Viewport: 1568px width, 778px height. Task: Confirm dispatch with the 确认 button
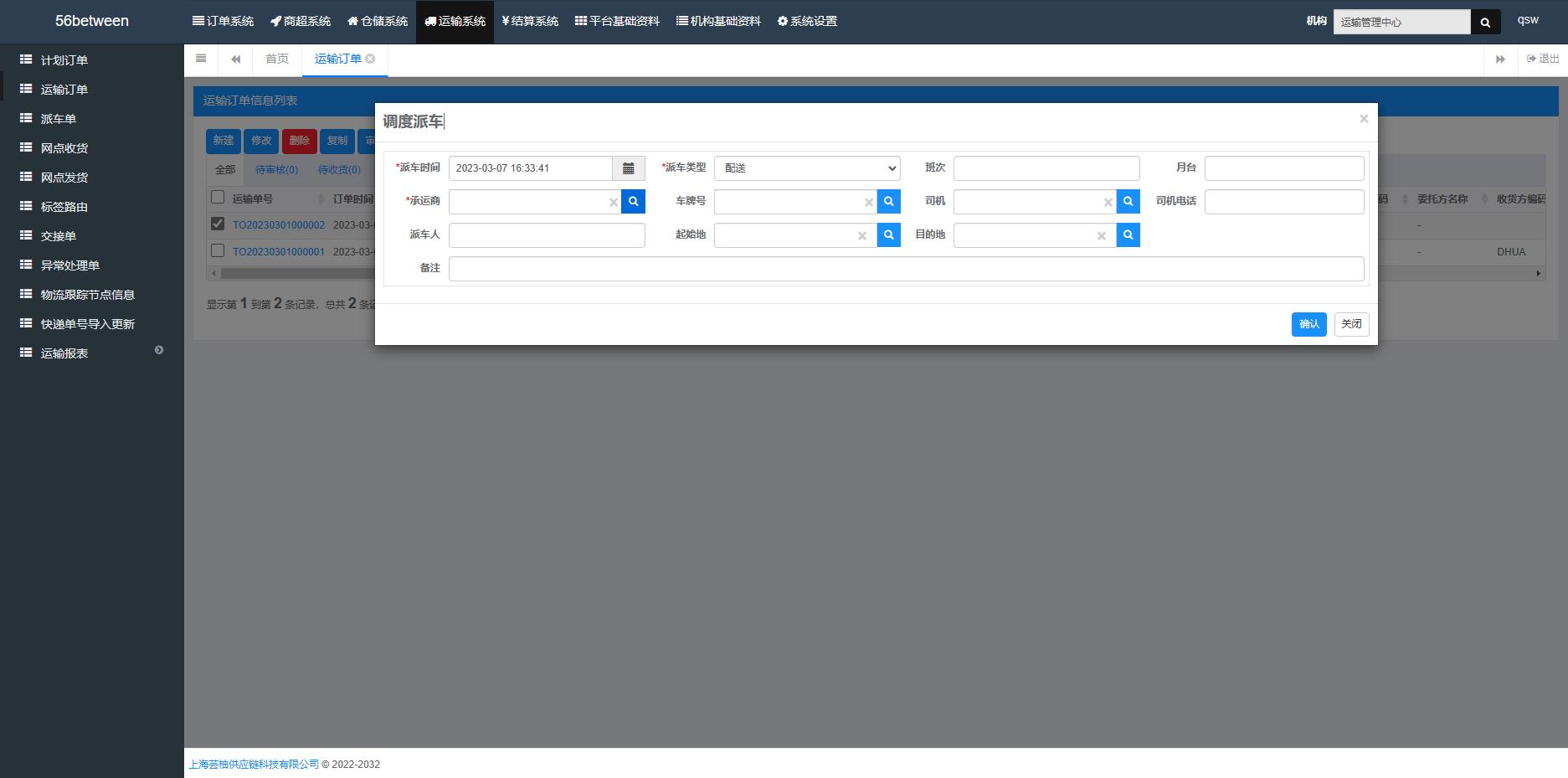(1309, 324)
